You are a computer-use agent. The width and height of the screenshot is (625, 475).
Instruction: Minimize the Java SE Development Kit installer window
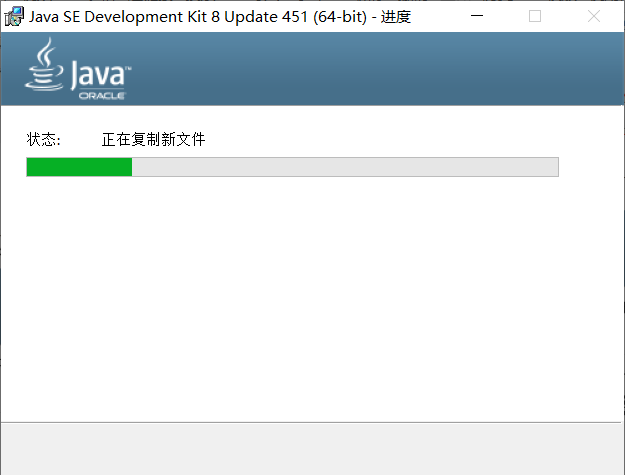click(477, 16)
